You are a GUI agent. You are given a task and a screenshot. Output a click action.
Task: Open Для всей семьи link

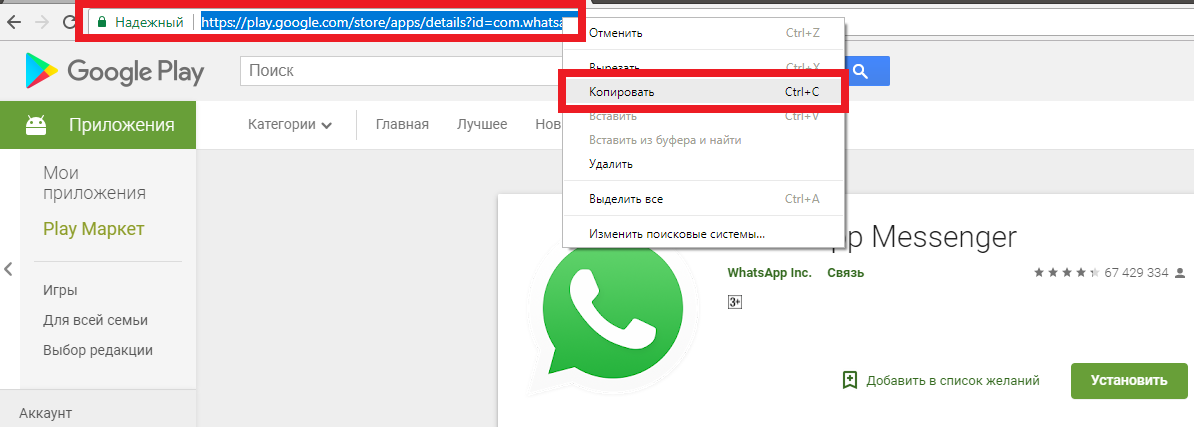[95, 320]
